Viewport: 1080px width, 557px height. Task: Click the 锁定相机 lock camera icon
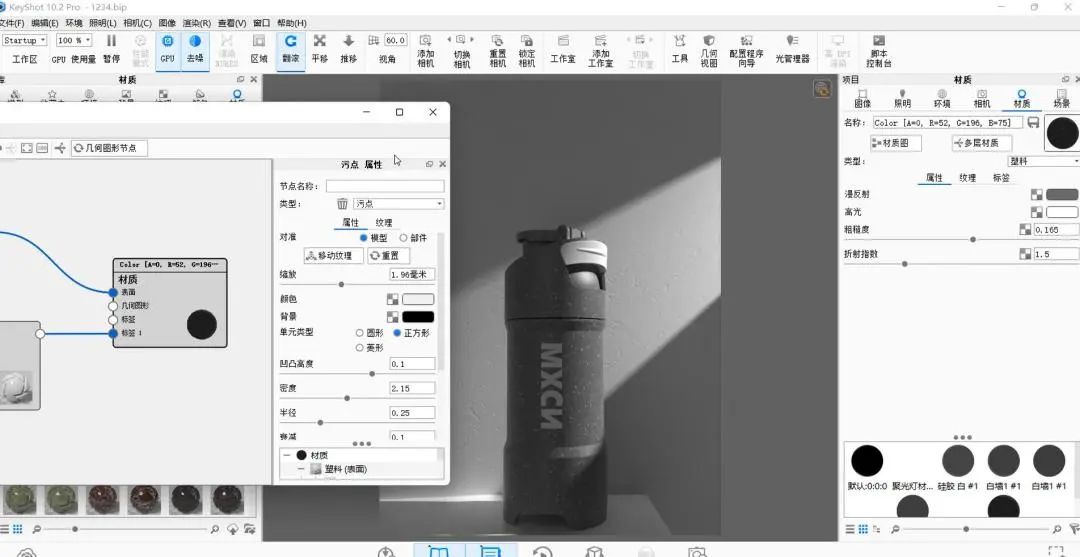point(527,41)
